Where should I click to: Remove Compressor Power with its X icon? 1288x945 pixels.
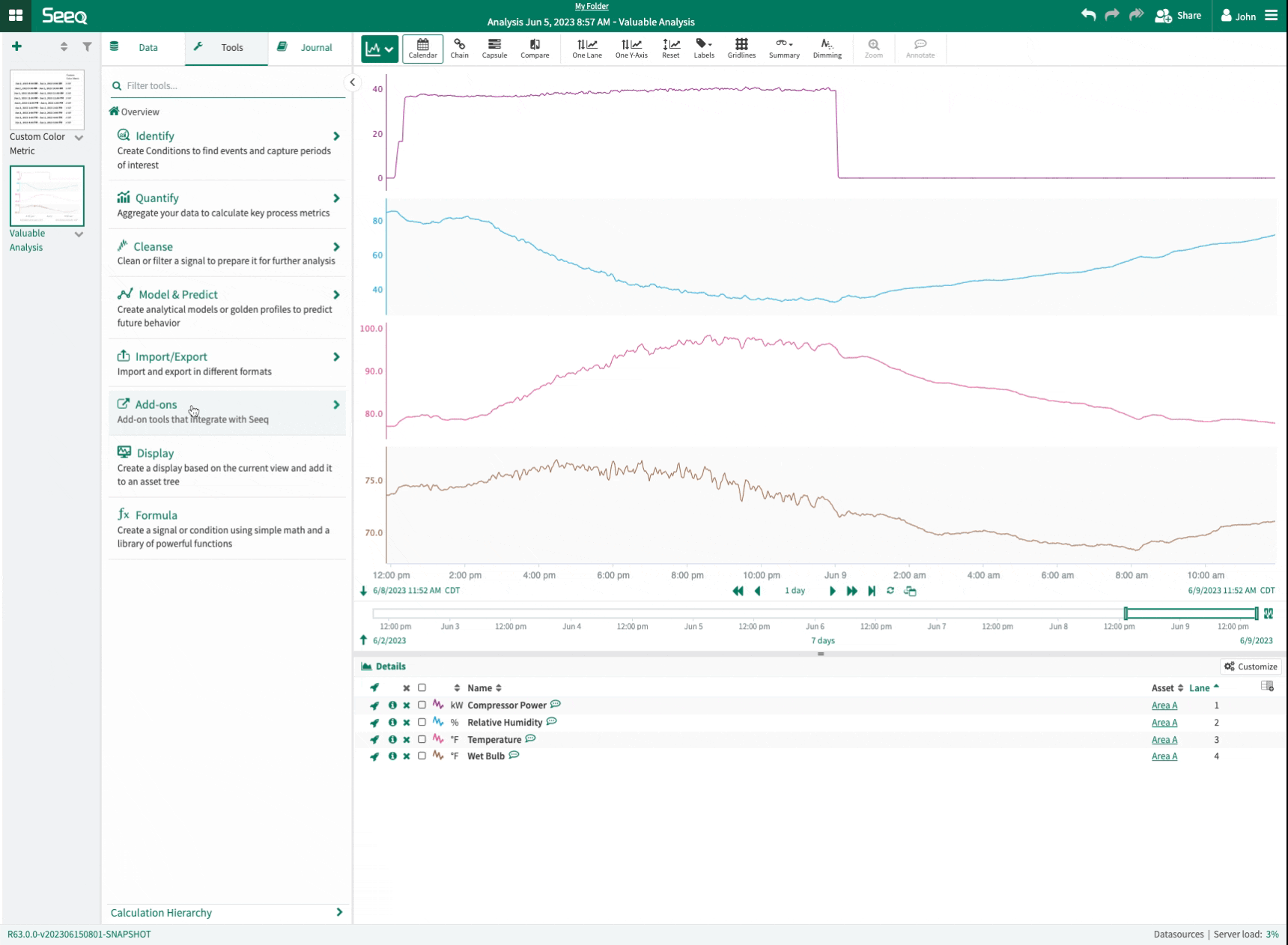point(407,705)
